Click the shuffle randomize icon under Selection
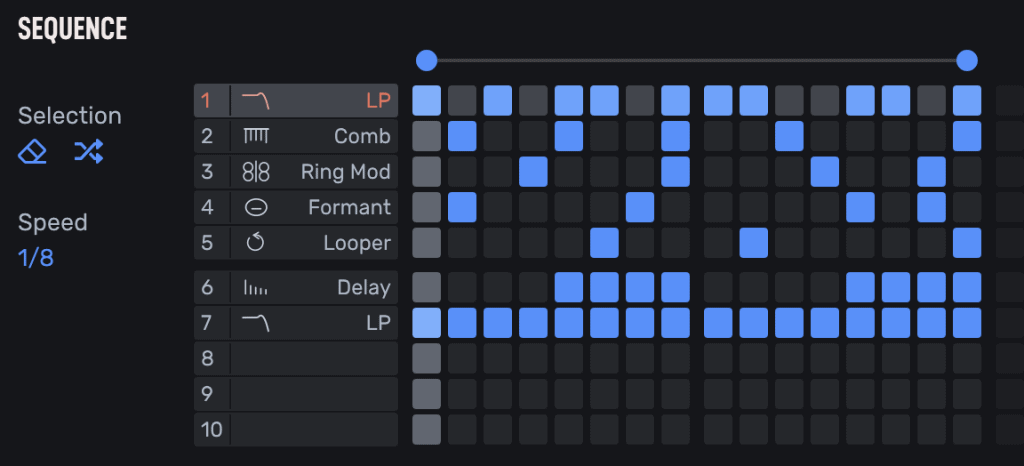 [x=88, y=152]
